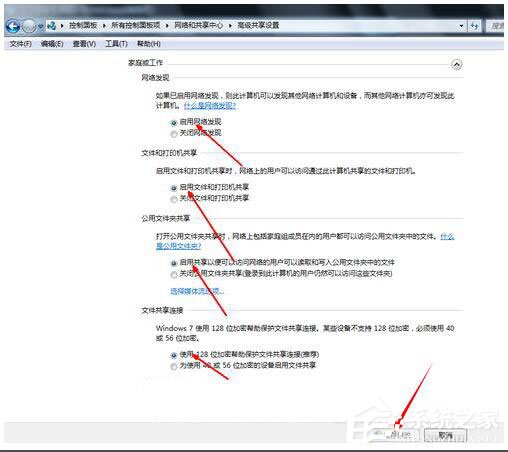Click the 家庭或工作 profile heading text
This screenshot has height=452, width=508.
pos(145,63)
